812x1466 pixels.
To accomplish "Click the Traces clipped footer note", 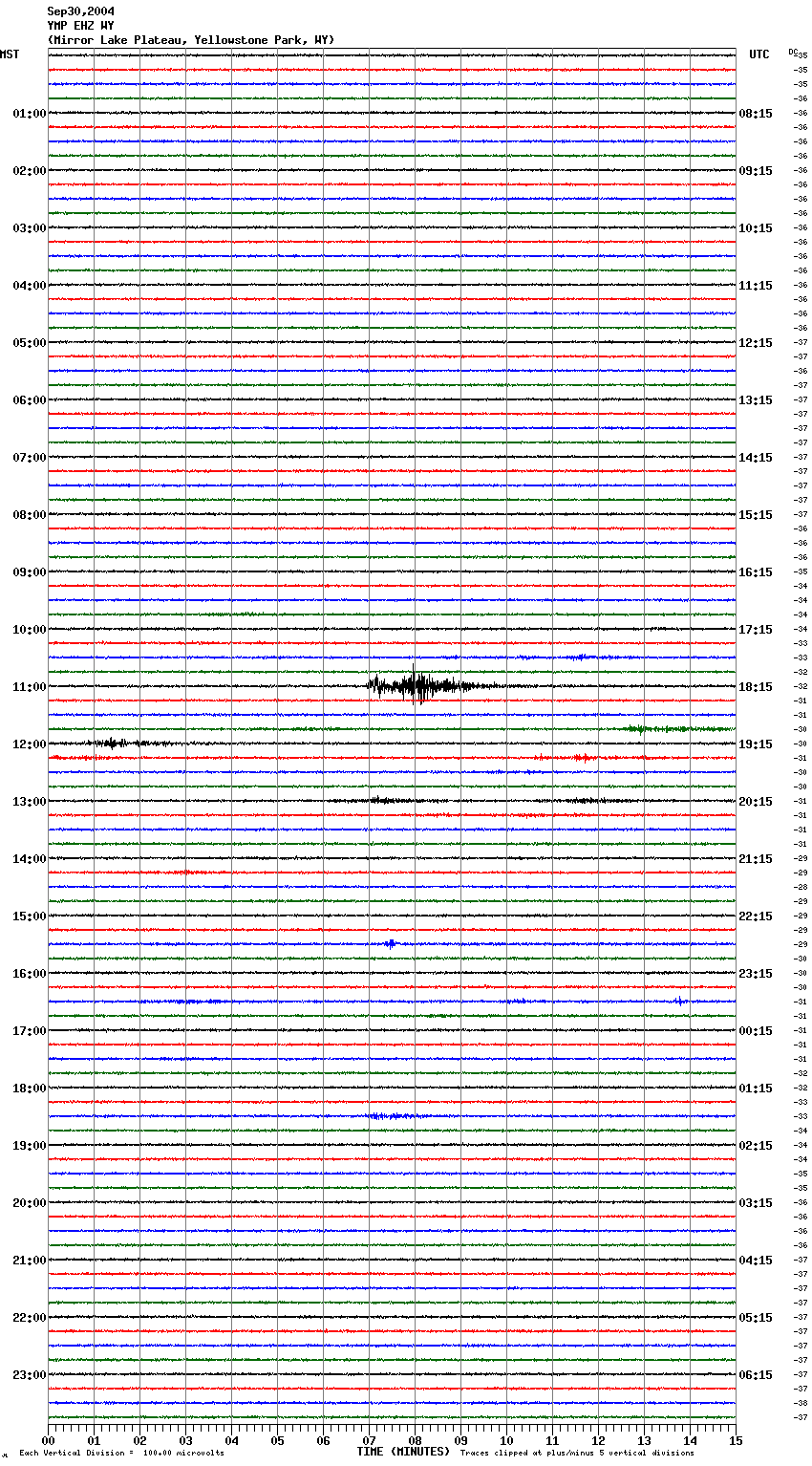I will click(577, 1454).
